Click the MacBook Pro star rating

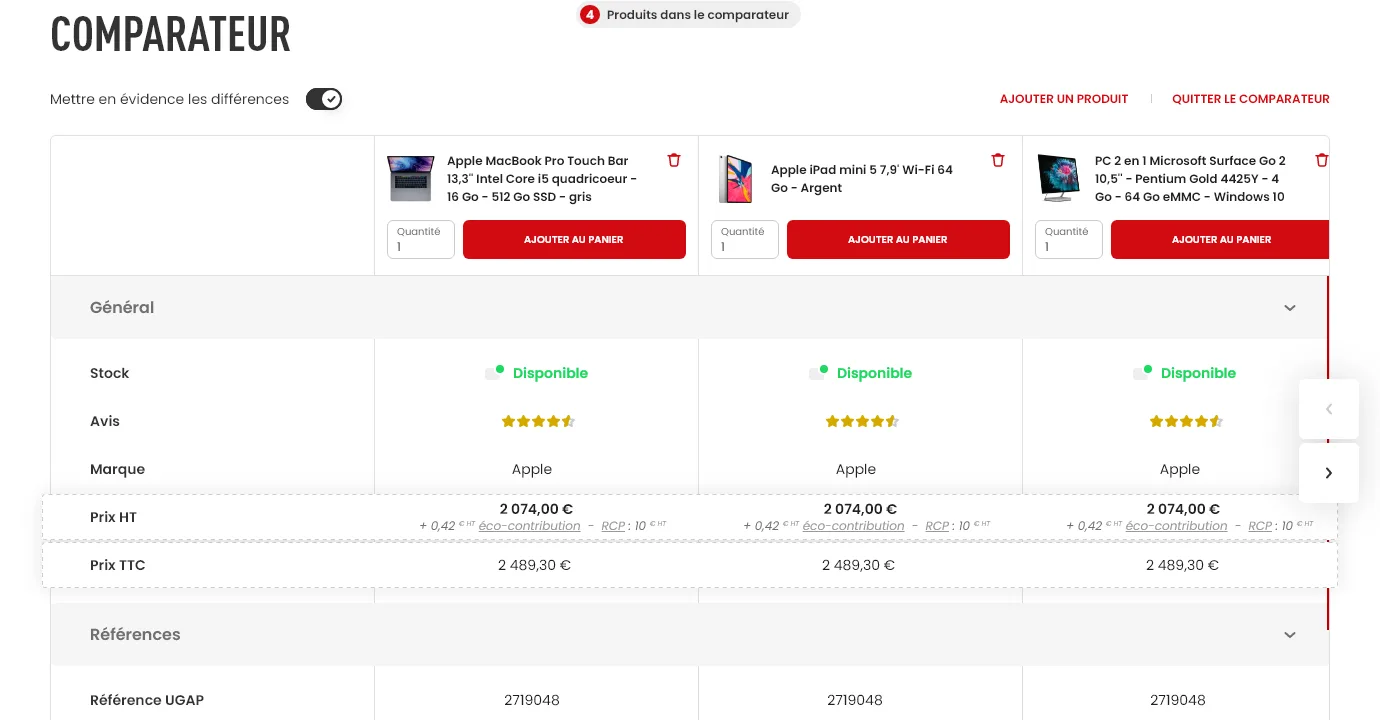[x=538, y=422]
